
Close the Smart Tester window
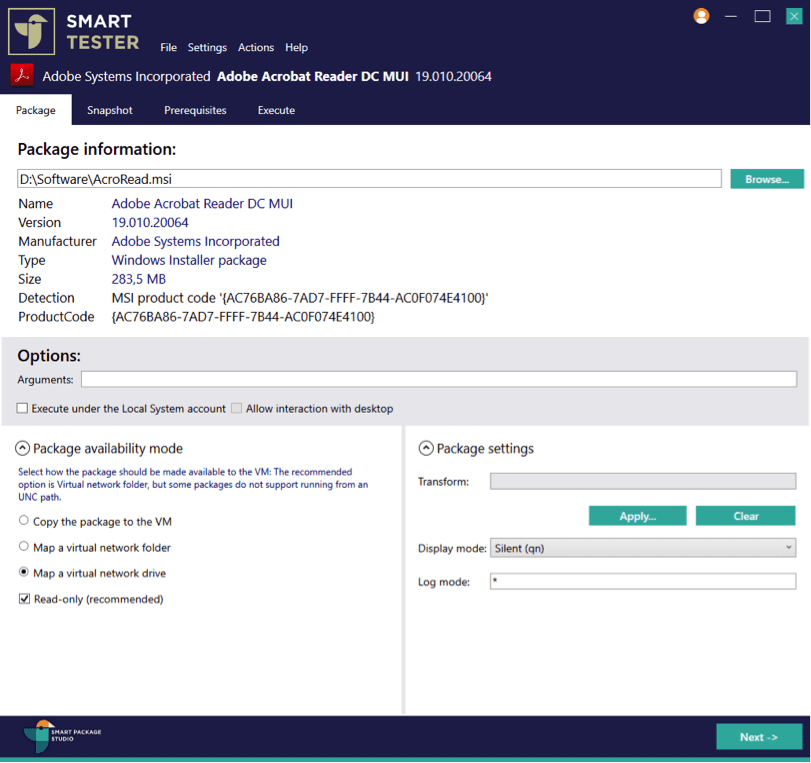tap(794, 17)
